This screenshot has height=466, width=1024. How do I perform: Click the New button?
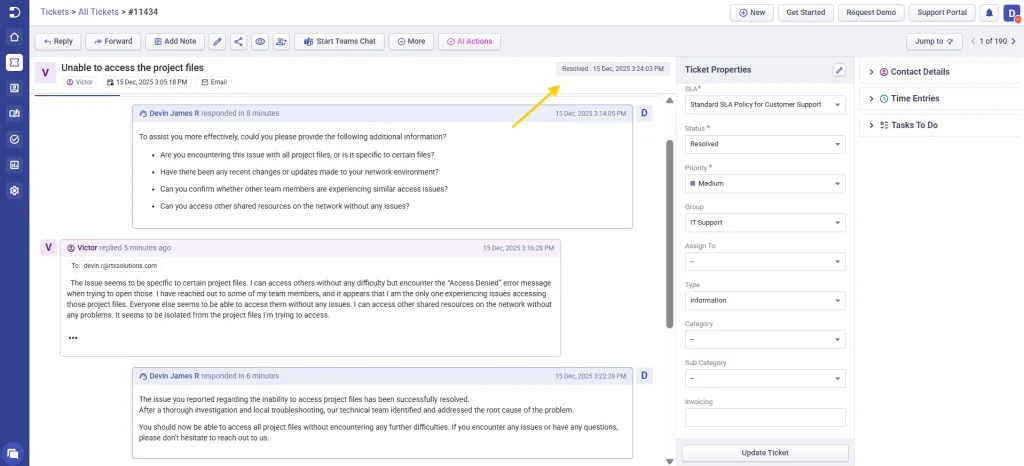pyautogui.click(x=752, y=12)
